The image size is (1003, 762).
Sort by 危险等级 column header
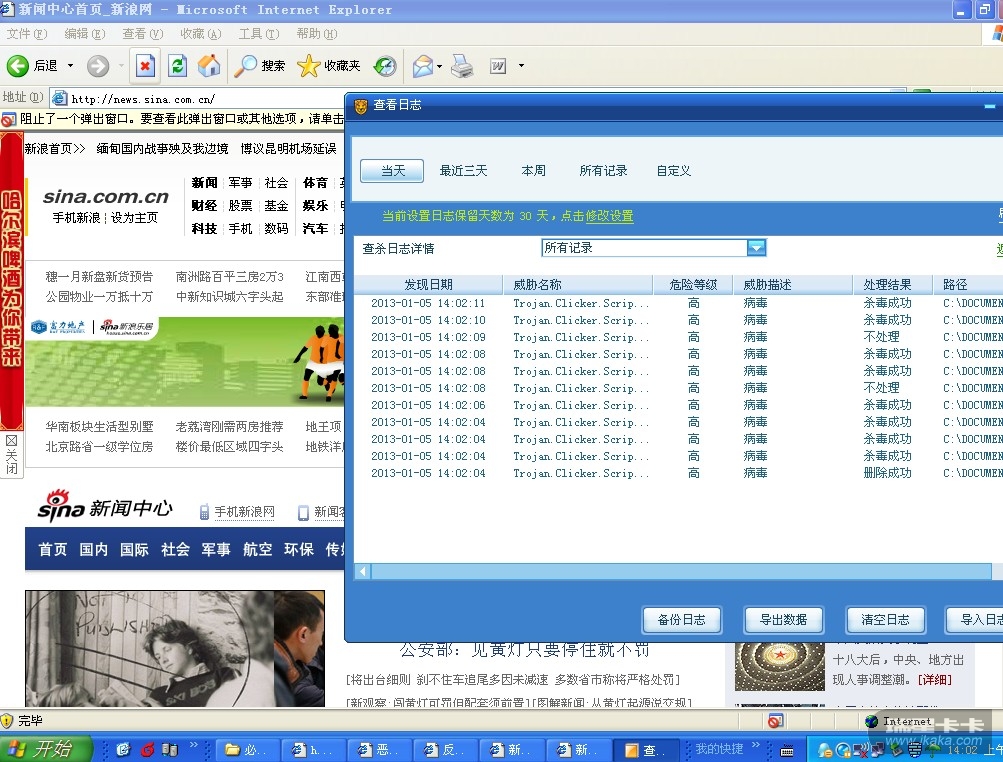point(693,285)
